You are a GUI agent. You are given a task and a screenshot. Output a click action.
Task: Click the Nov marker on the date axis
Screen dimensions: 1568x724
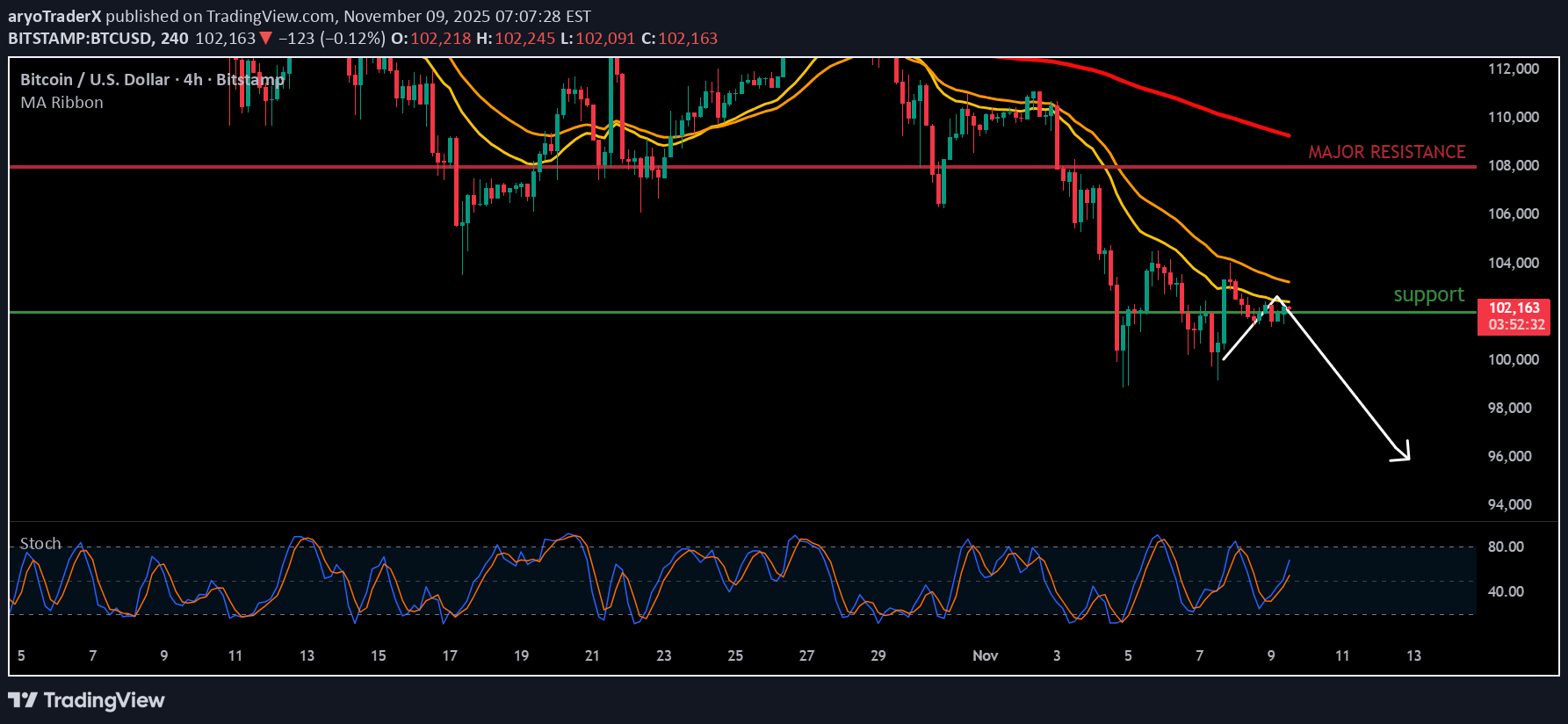click(985, 655)
